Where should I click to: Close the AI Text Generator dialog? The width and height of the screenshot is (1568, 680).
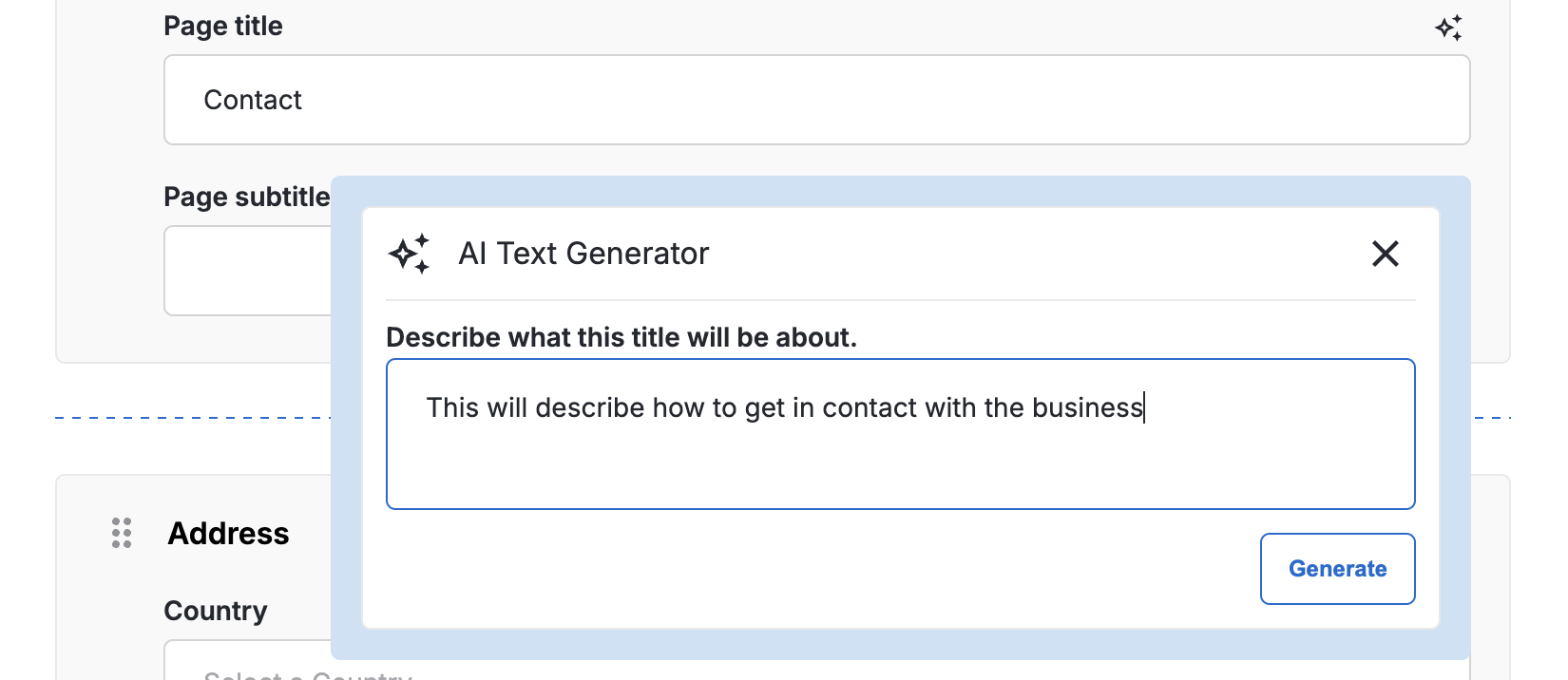(x=1385, y=254)
